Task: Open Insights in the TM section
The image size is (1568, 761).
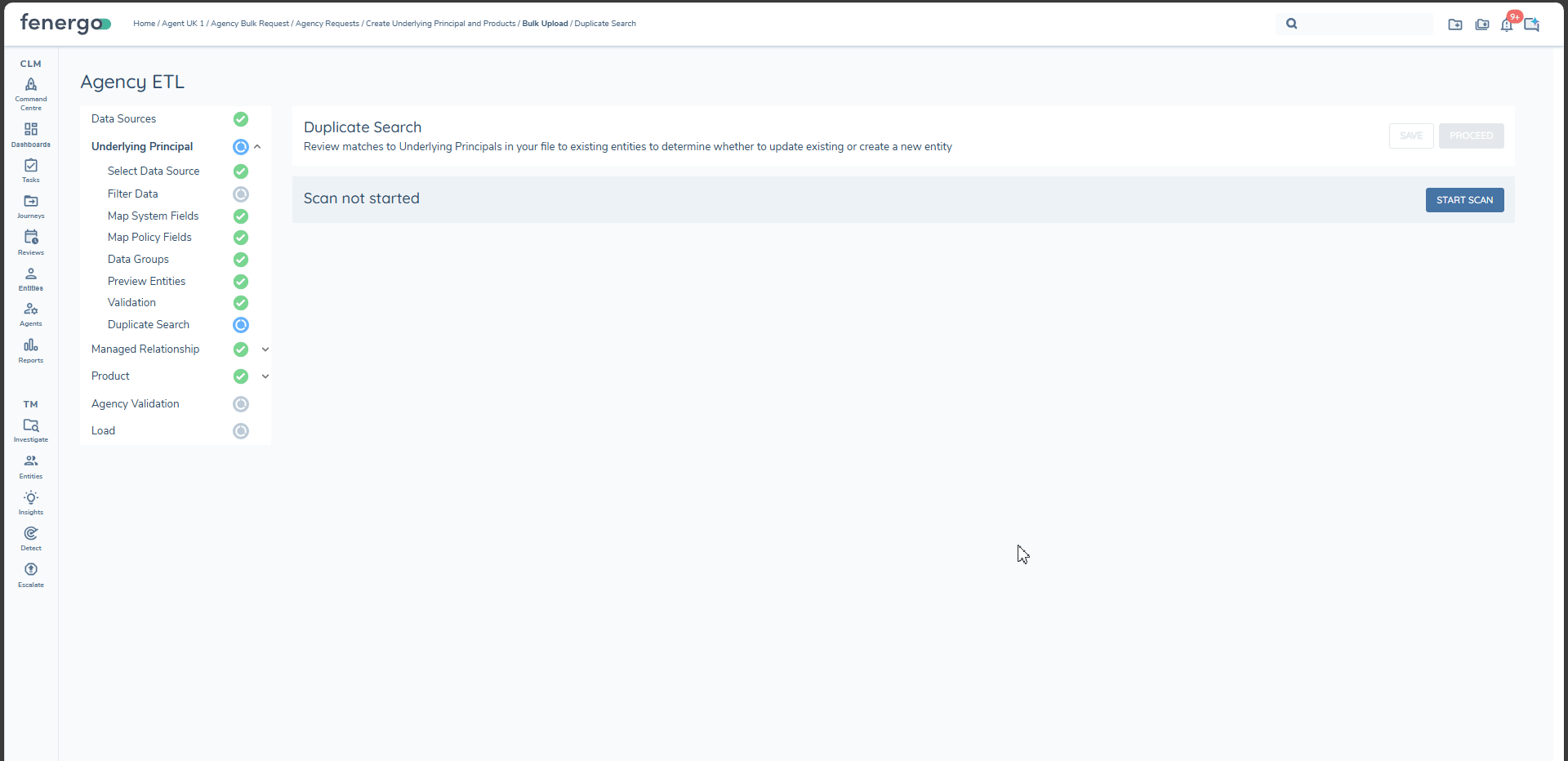Action: [x=30, y=501]
